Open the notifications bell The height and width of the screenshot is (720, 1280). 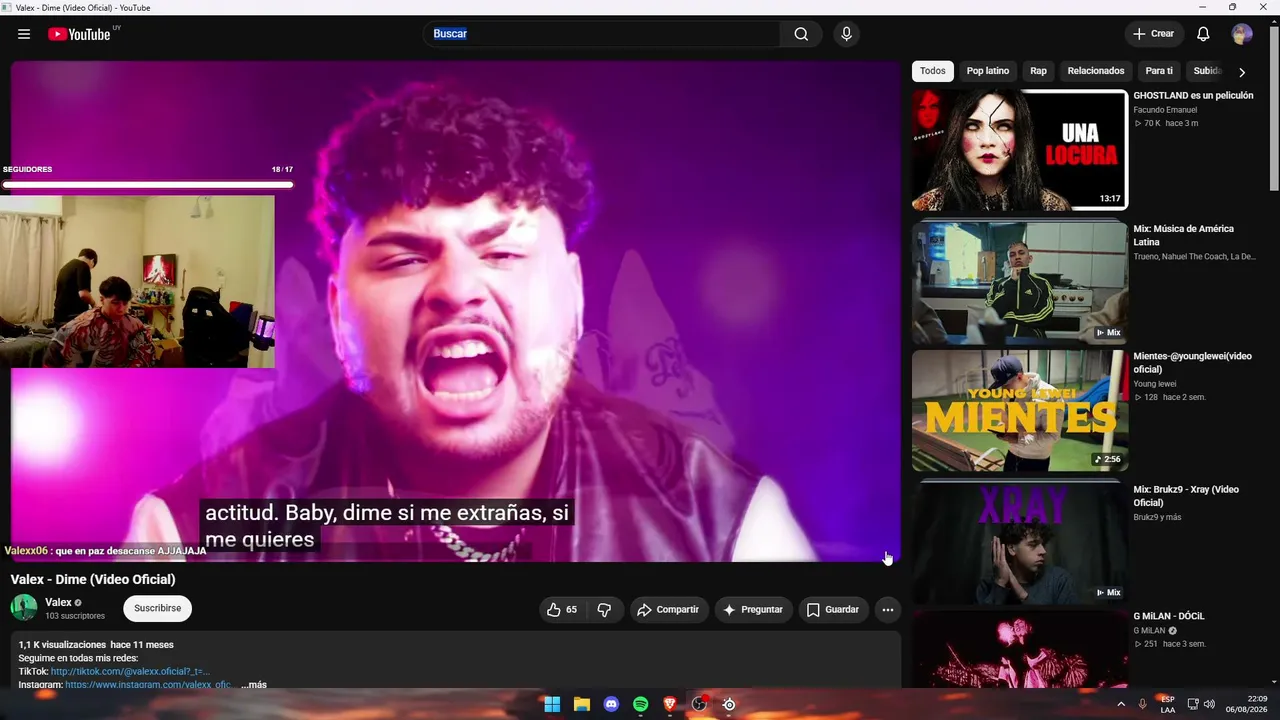tap(1203, 34)
